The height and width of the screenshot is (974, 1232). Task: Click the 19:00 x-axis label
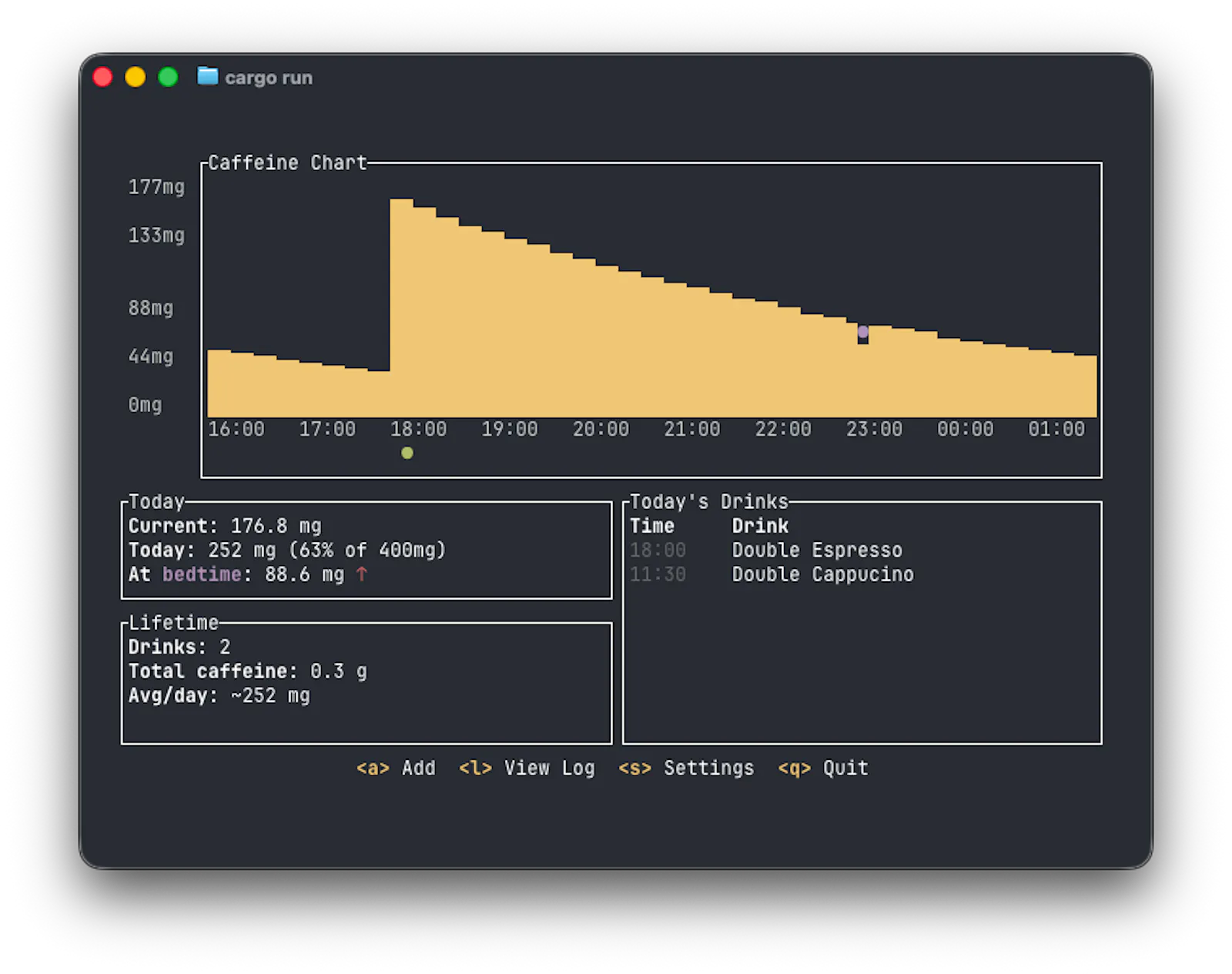(510, 429)
